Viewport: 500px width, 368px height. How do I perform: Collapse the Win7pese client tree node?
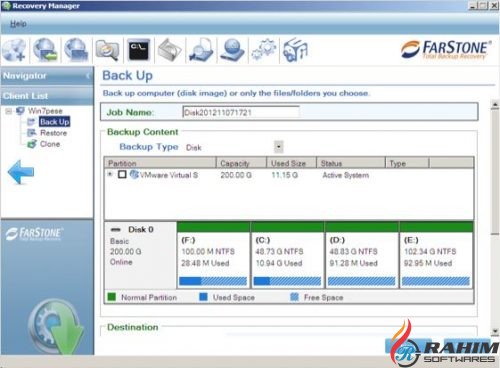[x=9, y=111]
